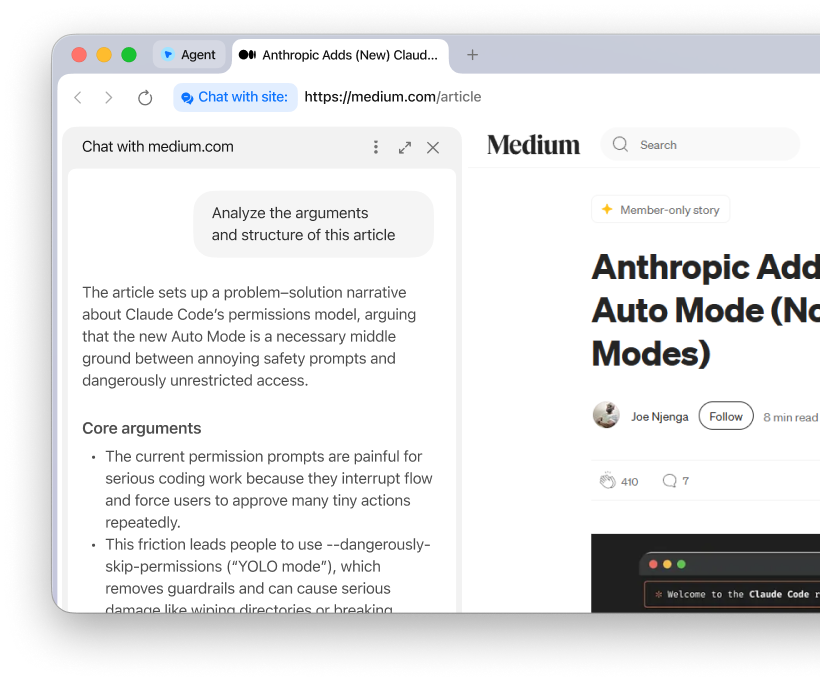The width and height of the screenshot is (820, 682).
Task: Reload the current page
Action: [x=145, y=97]
